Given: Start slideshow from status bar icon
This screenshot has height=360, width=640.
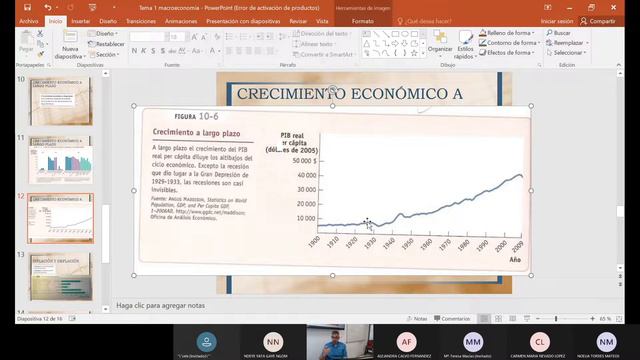Looking at the screenshot, I should [x=527, y=318].
